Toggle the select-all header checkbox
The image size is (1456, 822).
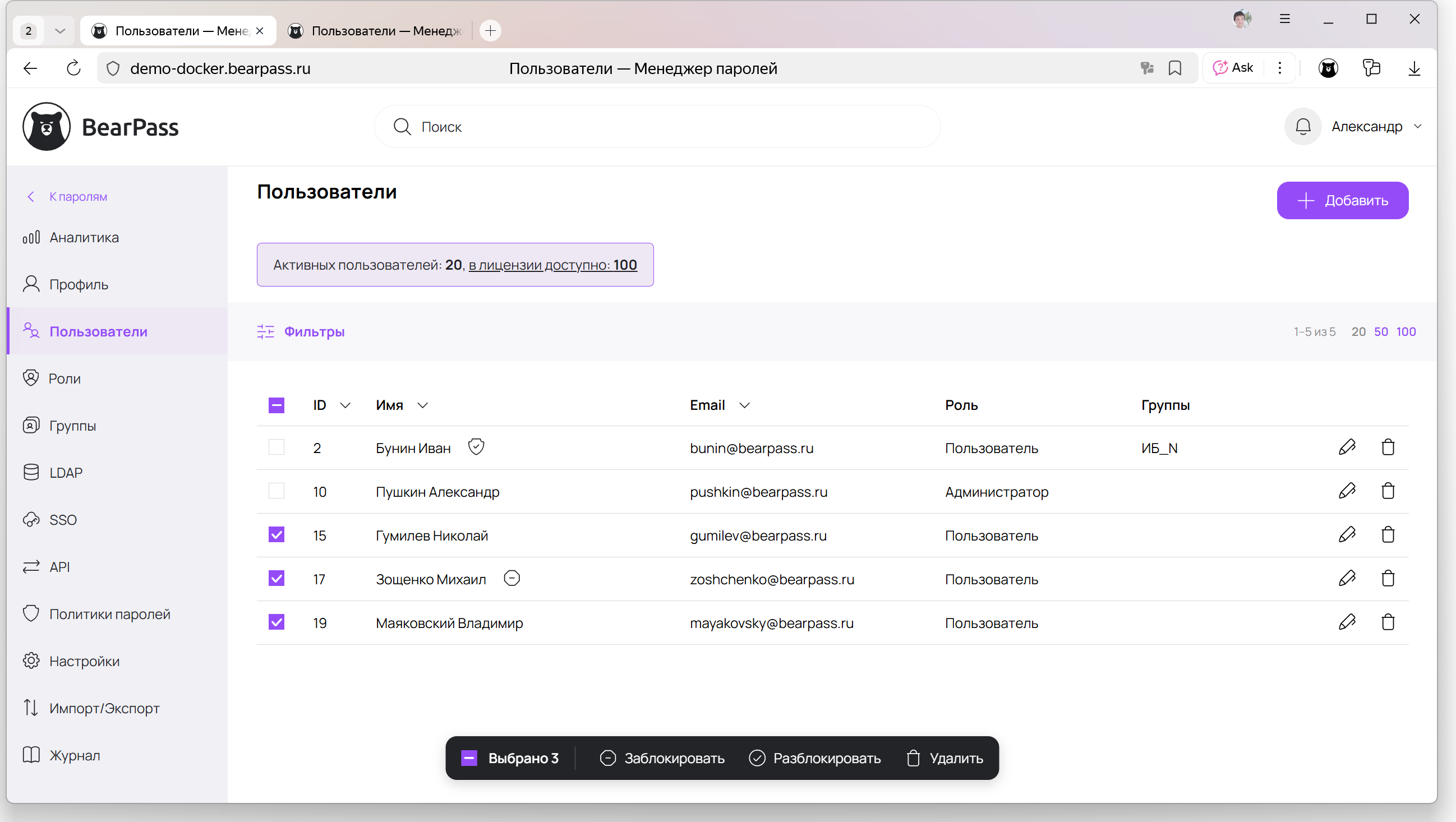(277, 405)
